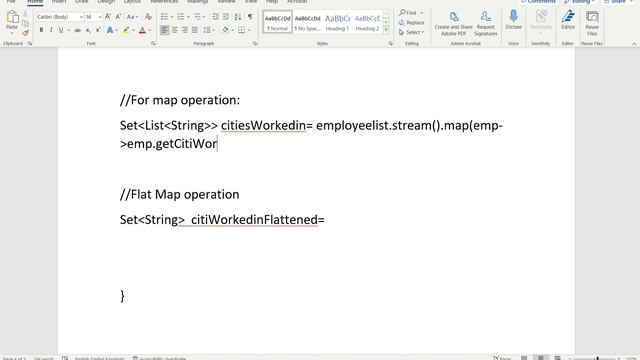Click Clear All Formatting icon
This screenshot has width=640, height=360.
coord(148,17)
